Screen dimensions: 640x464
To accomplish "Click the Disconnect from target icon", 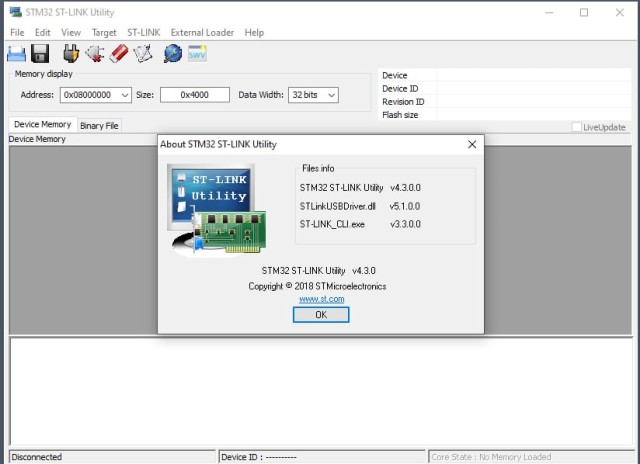I will tap(95, 54).
